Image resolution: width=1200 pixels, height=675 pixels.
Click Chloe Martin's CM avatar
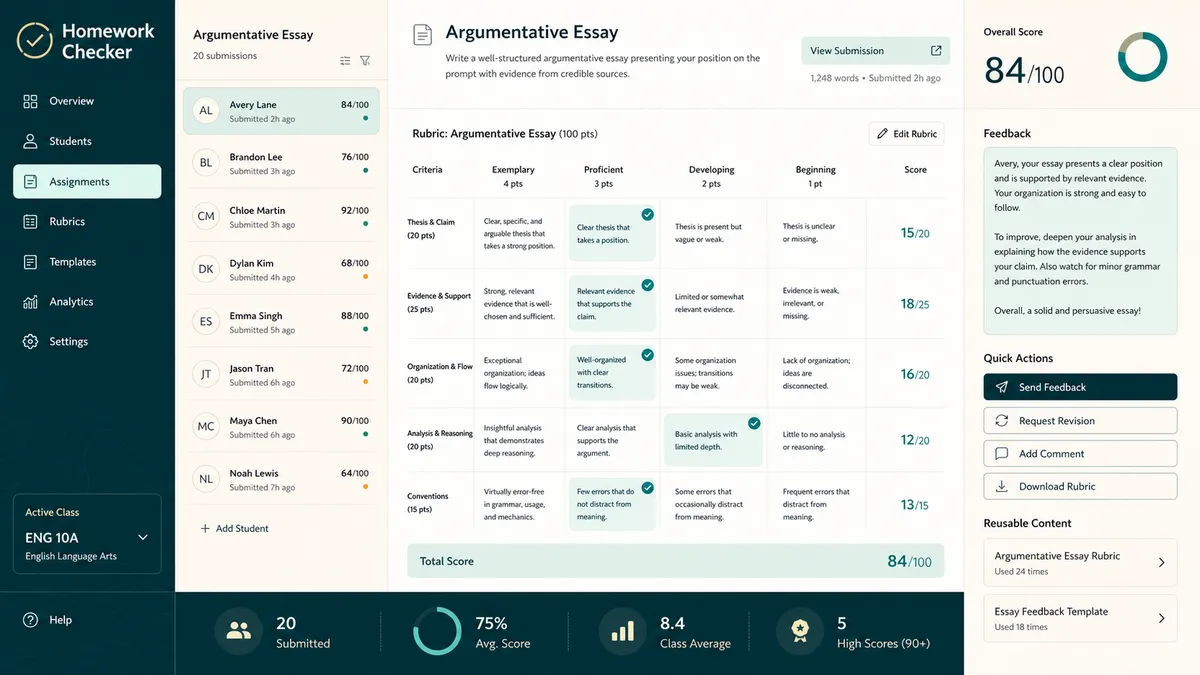[206, 216]
